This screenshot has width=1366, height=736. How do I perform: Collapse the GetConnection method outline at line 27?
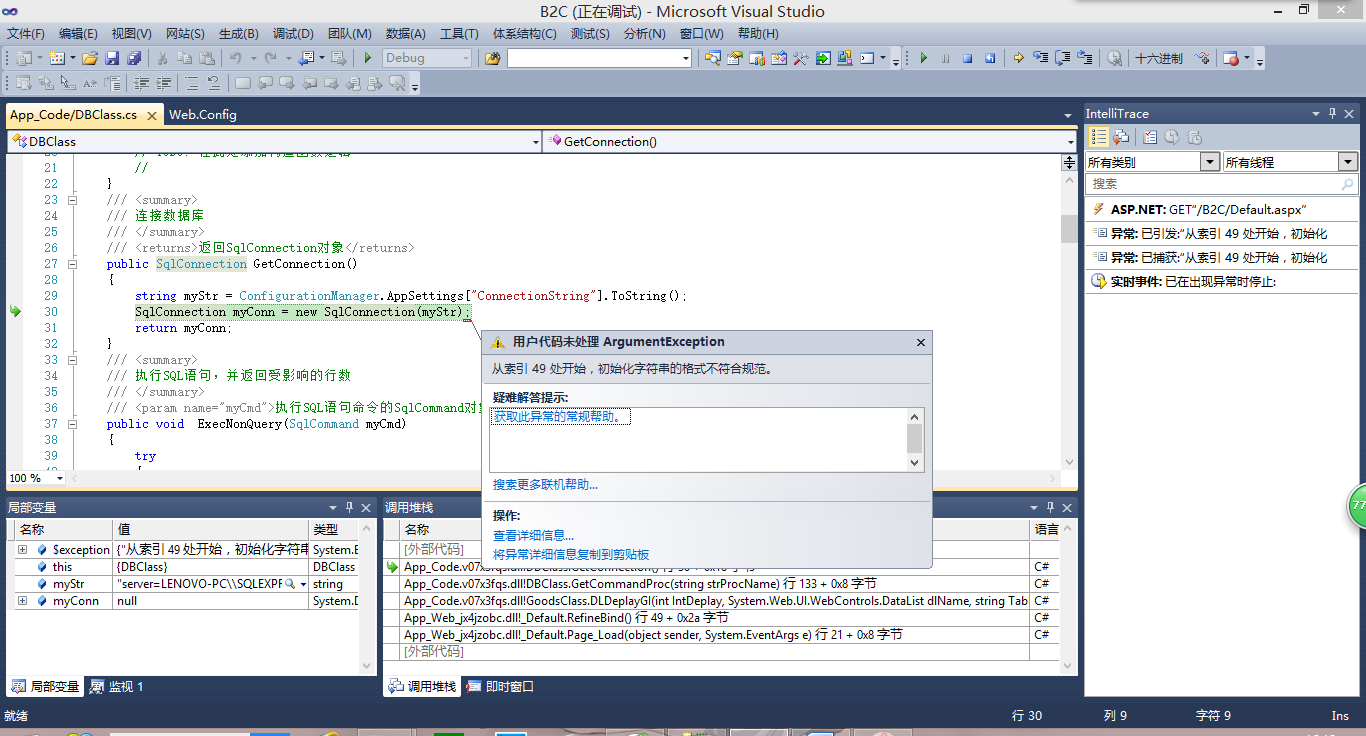pyautogui.click(x=72, y=264)
